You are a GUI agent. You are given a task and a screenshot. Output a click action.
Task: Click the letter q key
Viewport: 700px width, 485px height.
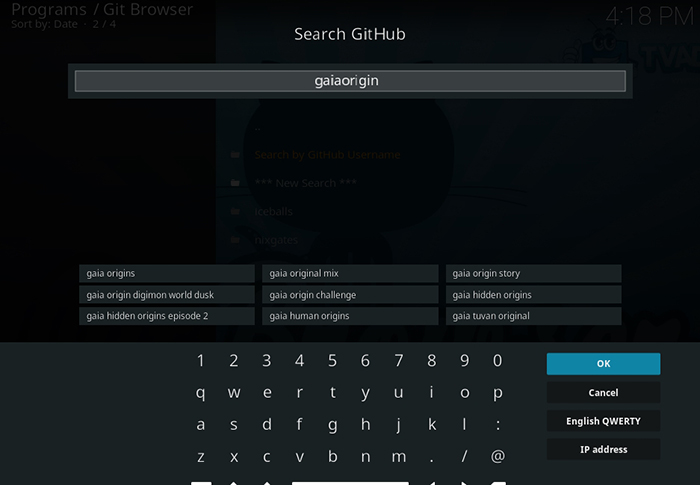(200, 393)
